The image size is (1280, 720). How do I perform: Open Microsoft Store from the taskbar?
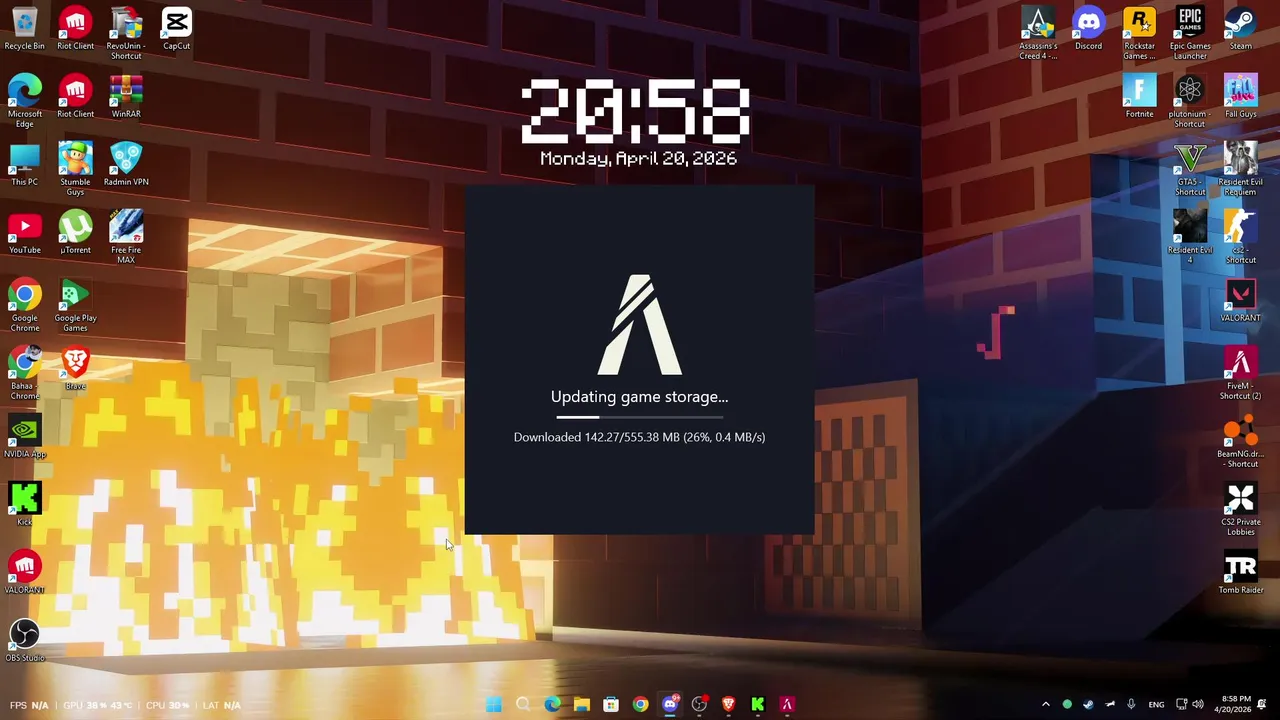[611, 705]
